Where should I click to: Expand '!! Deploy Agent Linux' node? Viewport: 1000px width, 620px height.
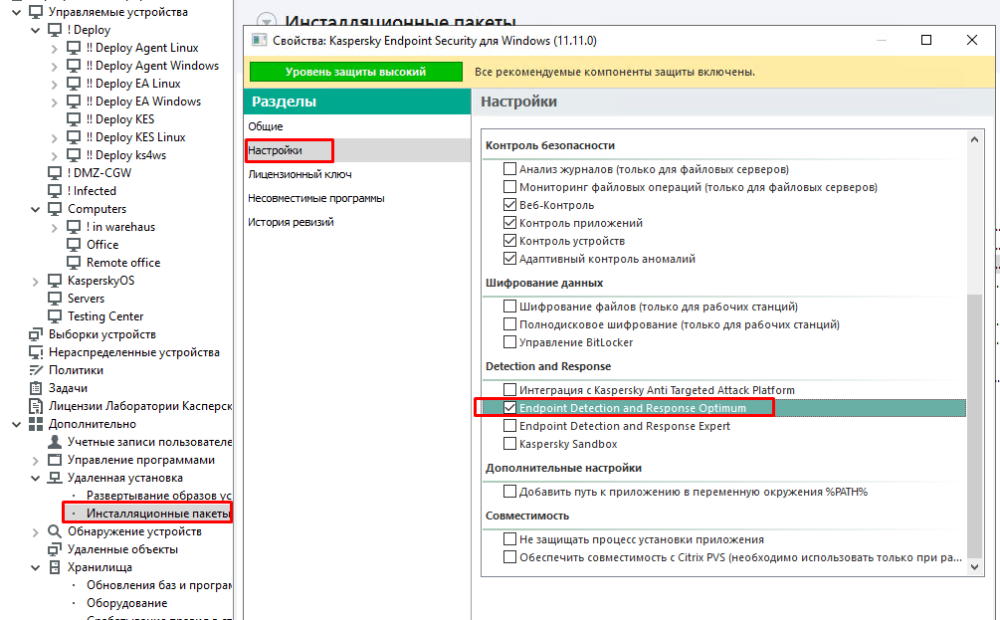click(x=54, y=48)
